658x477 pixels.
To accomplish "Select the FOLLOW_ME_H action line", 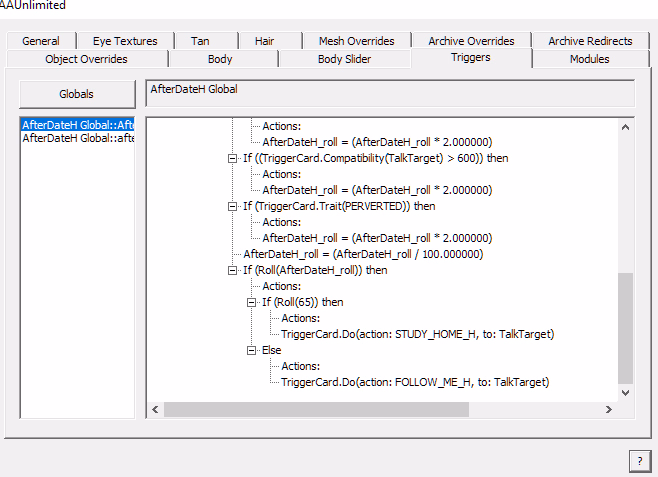I will click(415, 382).
